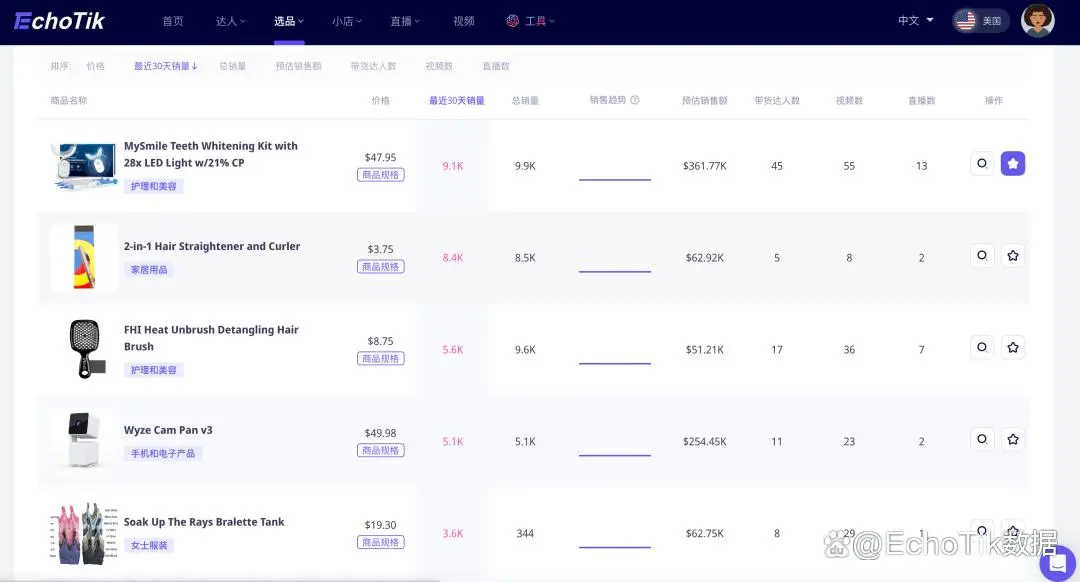View 商品规格 for $47.95 product

pyautogui.click(x=381, y=175)
